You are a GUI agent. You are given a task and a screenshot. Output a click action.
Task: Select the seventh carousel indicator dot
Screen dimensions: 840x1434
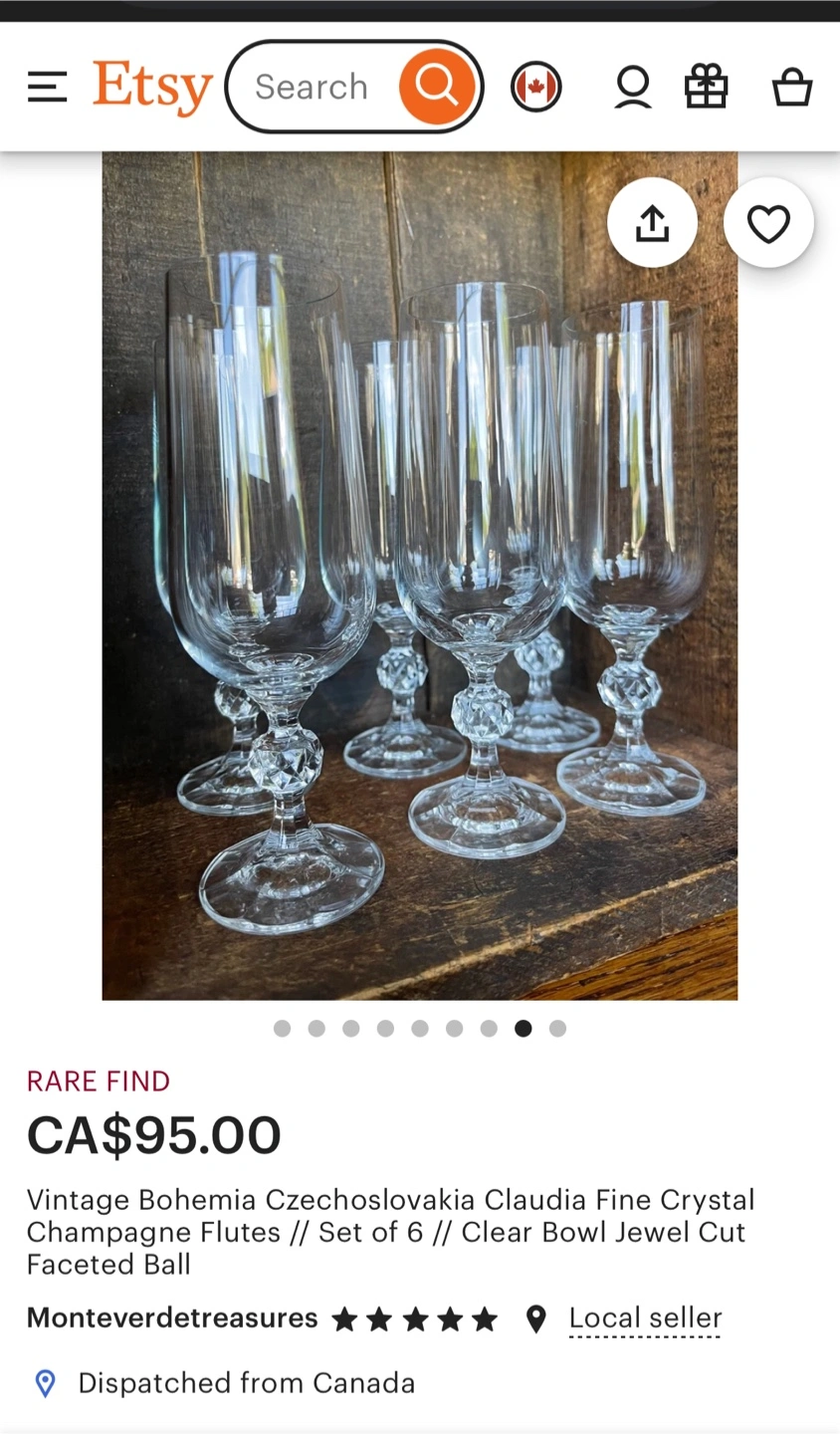(489, 1029)
